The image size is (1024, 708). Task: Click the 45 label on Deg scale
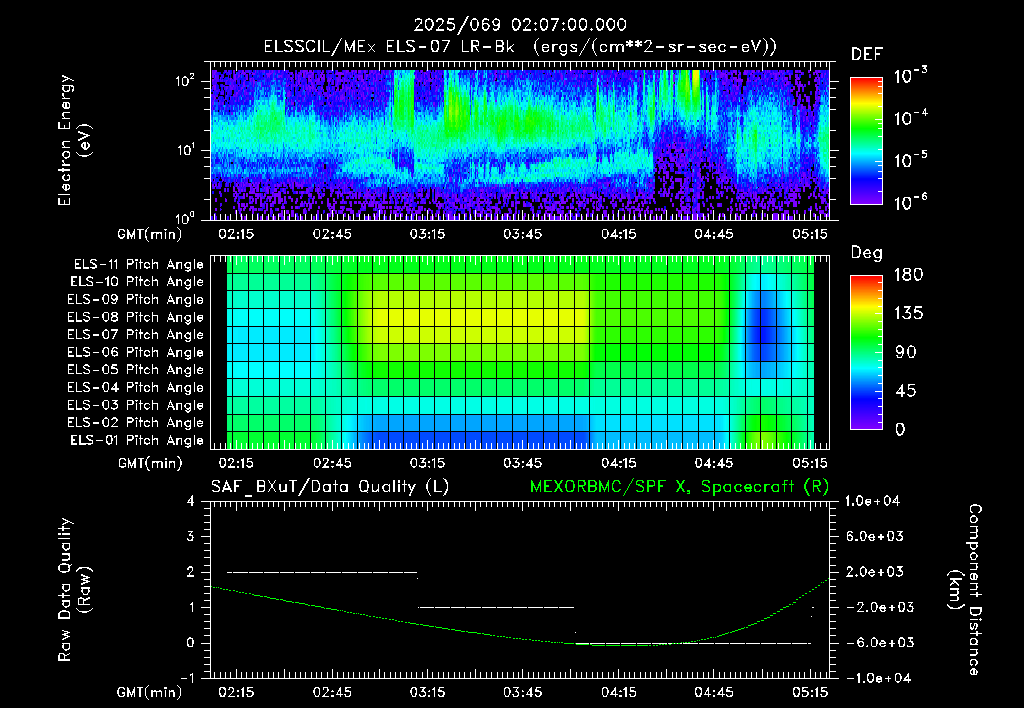(906, 391)
